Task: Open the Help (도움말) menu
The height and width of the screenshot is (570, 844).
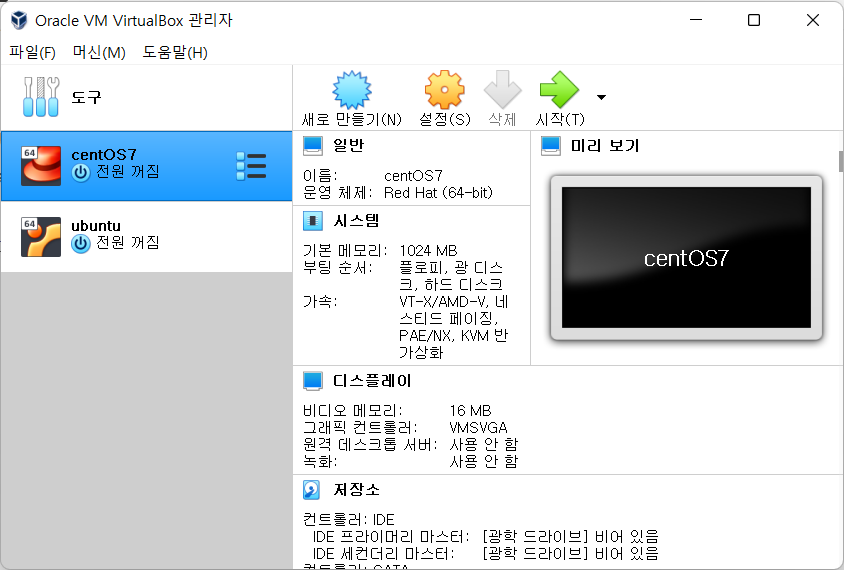Action: [x=175, y=52]
